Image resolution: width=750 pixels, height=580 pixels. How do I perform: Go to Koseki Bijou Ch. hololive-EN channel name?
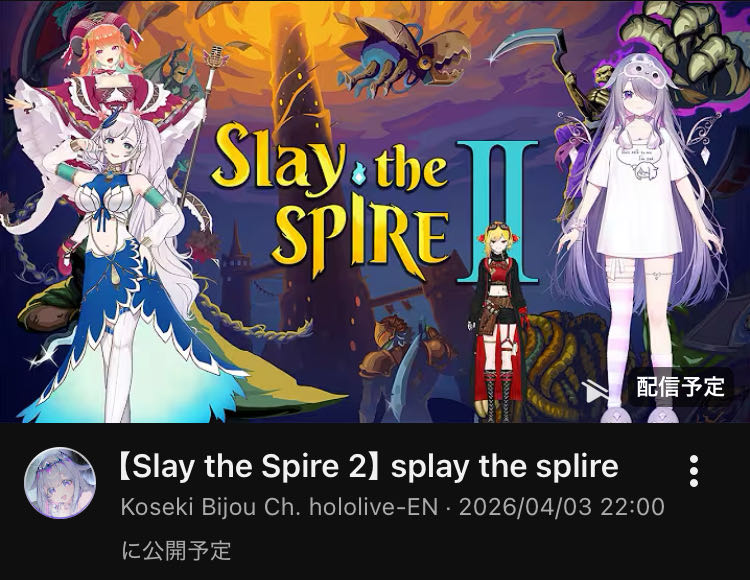click(x=279, y=507)
